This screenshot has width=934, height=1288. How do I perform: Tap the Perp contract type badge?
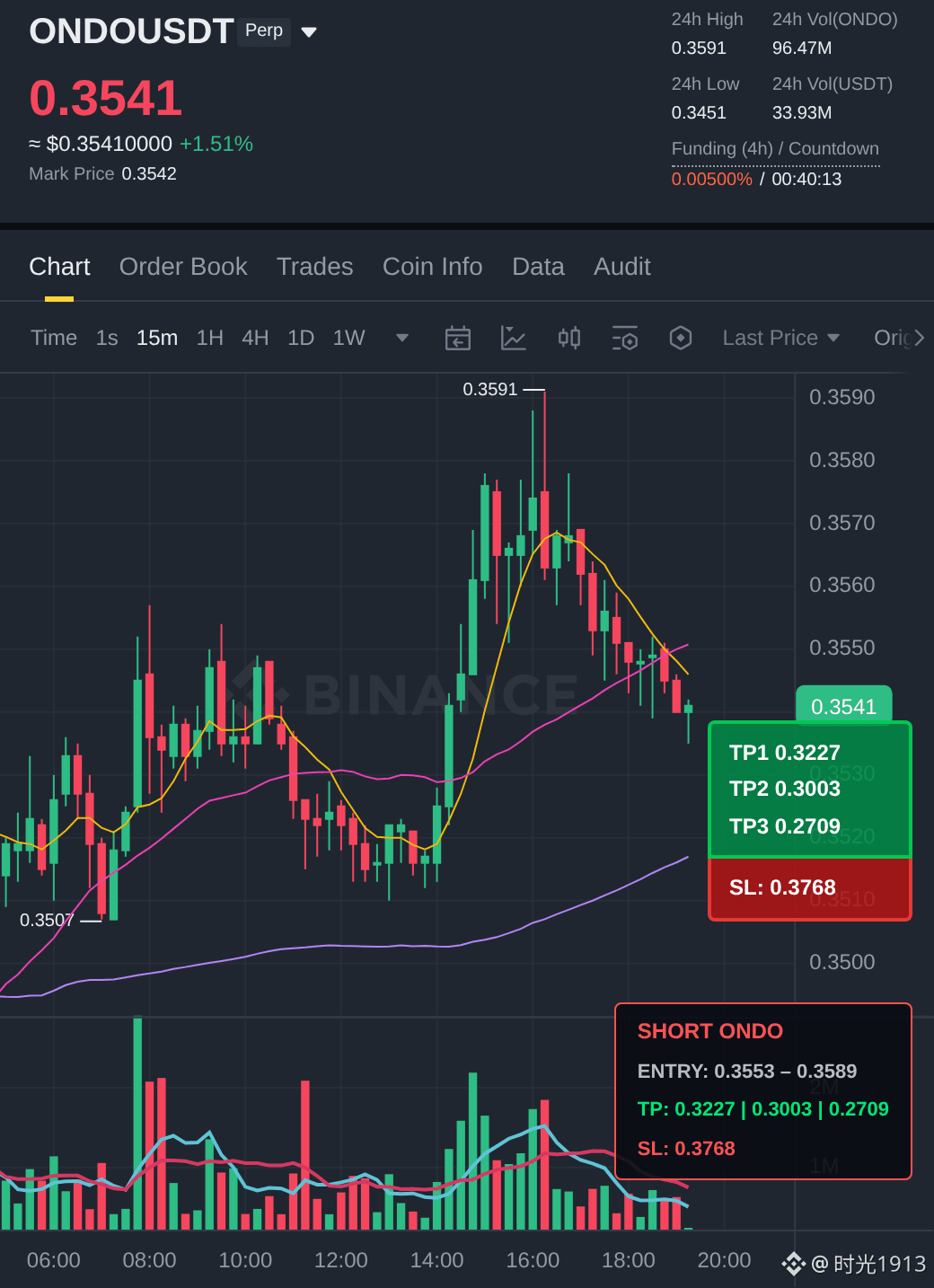point(264,31)
